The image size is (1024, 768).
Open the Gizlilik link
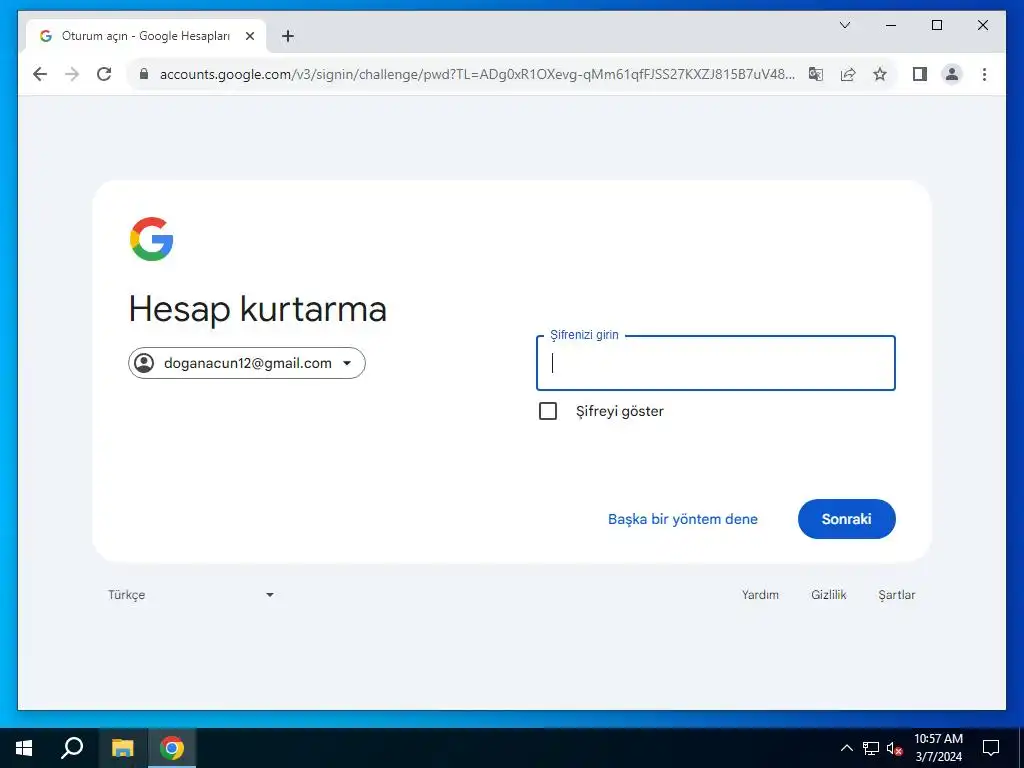point(829,595)
